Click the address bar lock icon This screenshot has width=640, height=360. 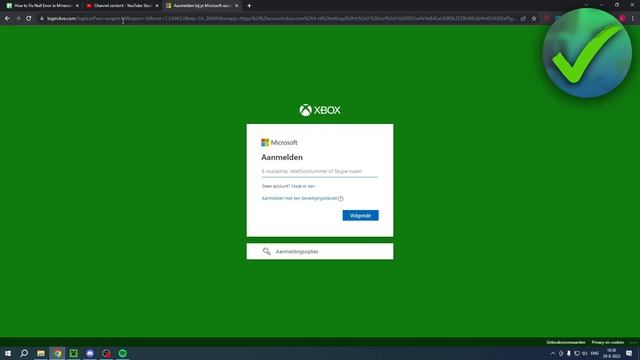point(42,18)
